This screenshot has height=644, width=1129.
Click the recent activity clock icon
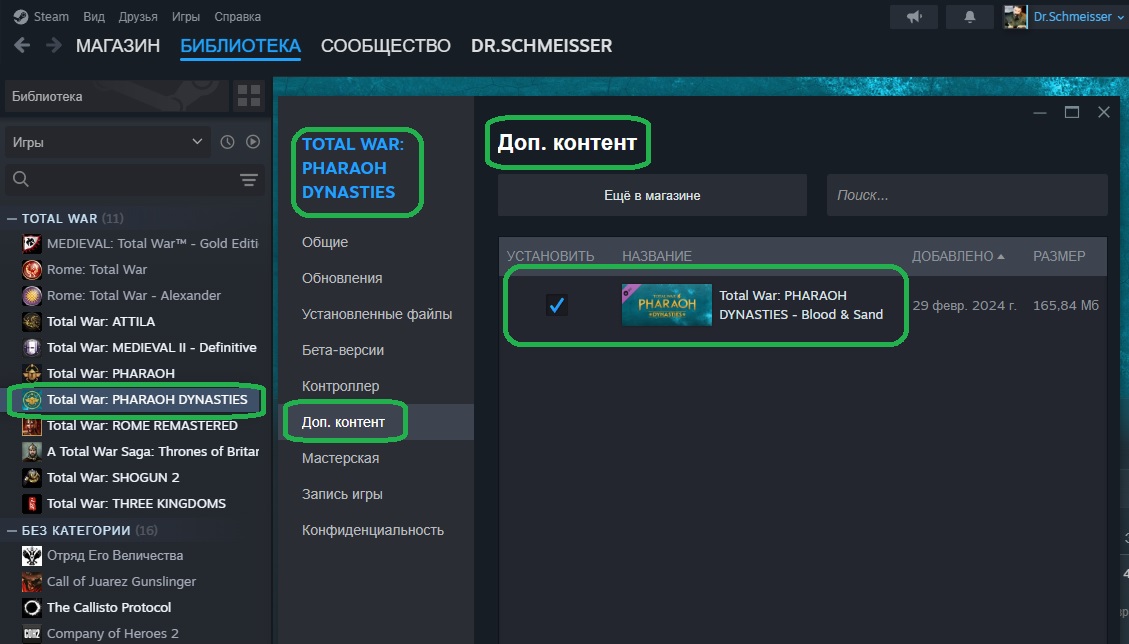coord(228,142)
